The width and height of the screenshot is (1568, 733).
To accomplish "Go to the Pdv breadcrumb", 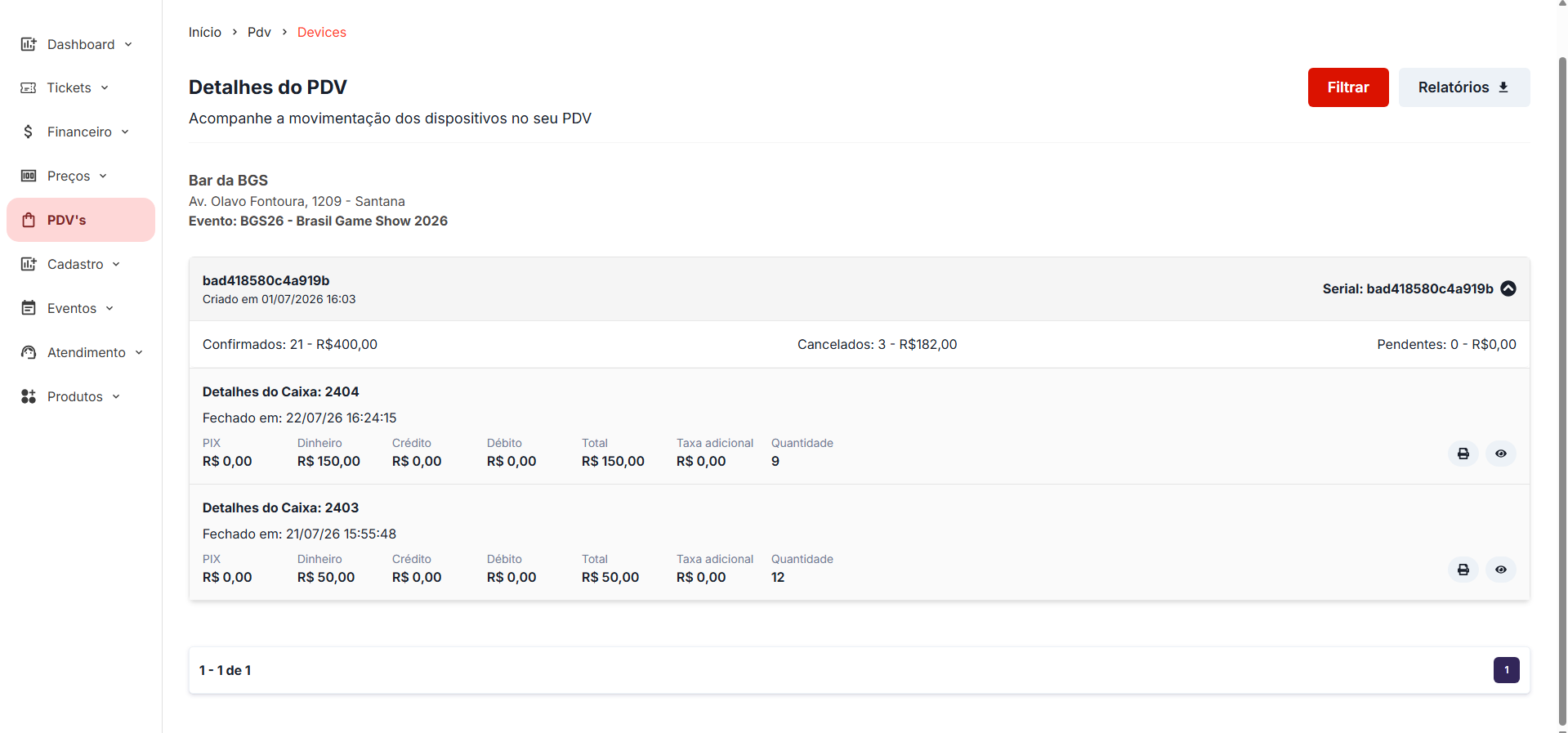I will click(259, 32).
